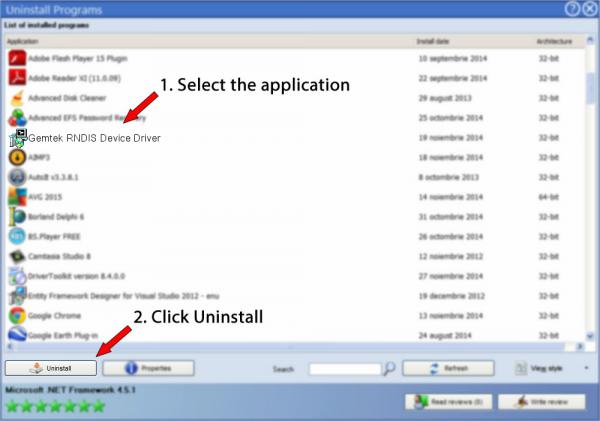Click the vertical scrollbar thumb
Viewport: 600px width, 421px height.
click(x=590, y=89)
